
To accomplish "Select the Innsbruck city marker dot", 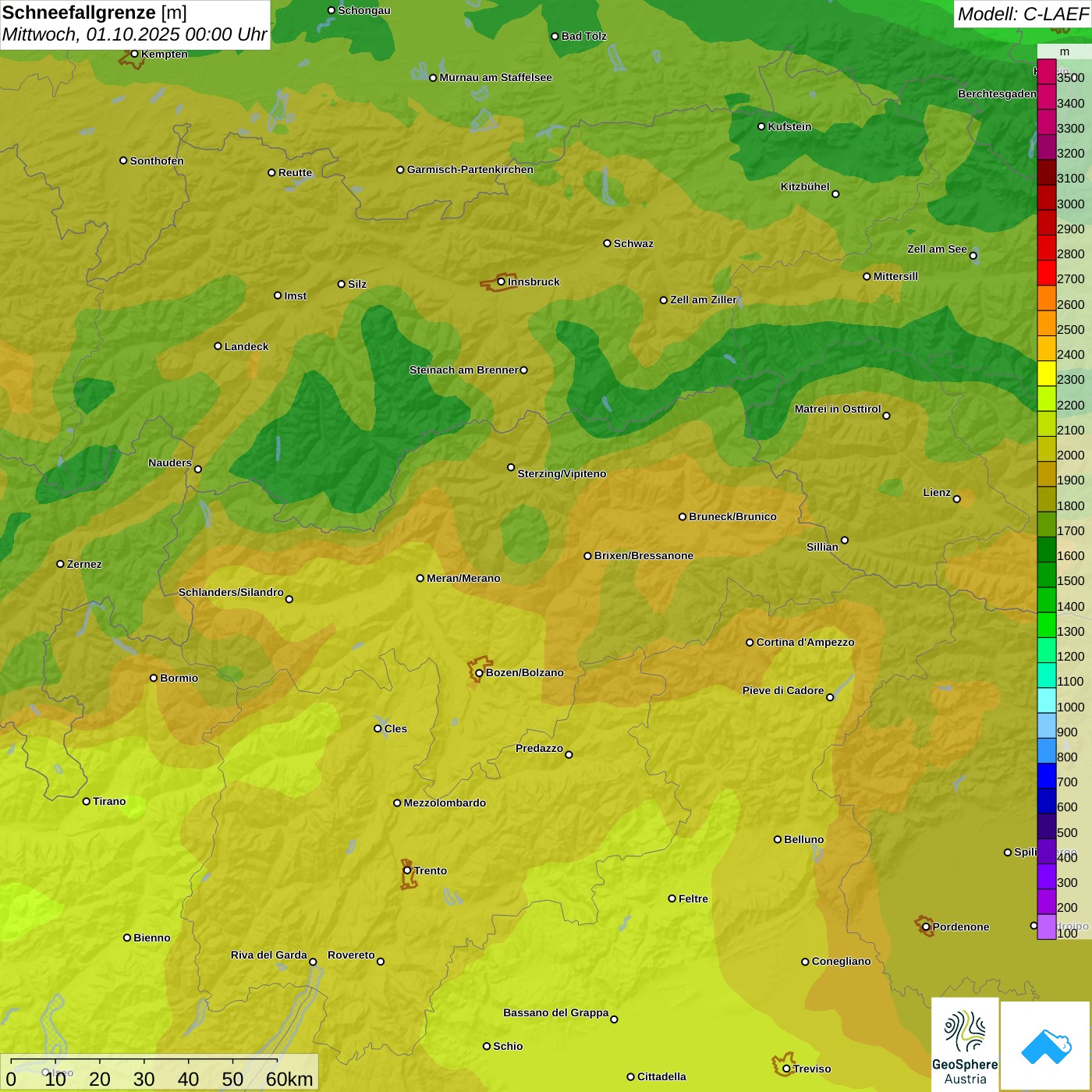I will pyautogui.click(x=502, y=282).
